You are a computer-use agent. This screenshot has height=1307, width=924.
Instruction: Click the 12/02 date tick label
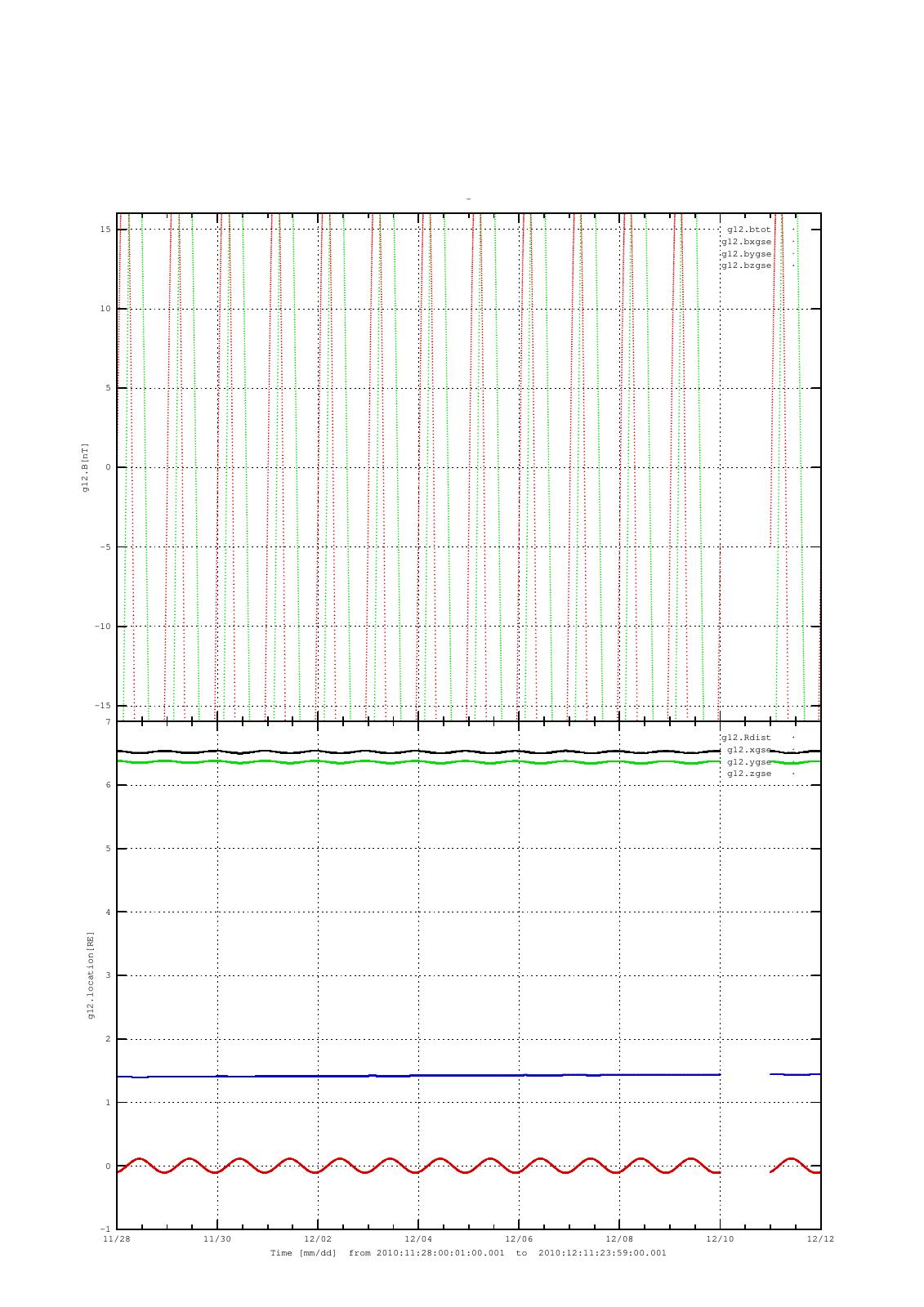318,1239
